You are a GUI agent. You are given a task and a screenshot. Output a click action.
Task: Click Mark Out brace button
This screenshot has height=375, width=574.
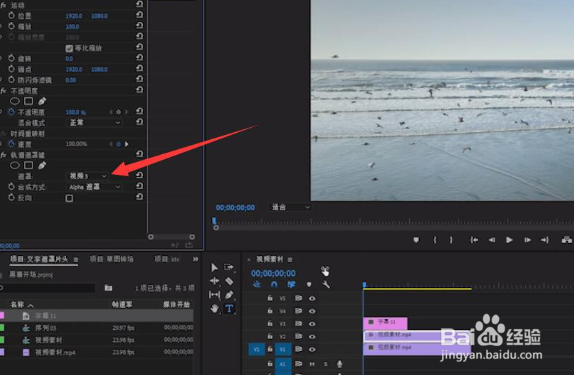451,240
